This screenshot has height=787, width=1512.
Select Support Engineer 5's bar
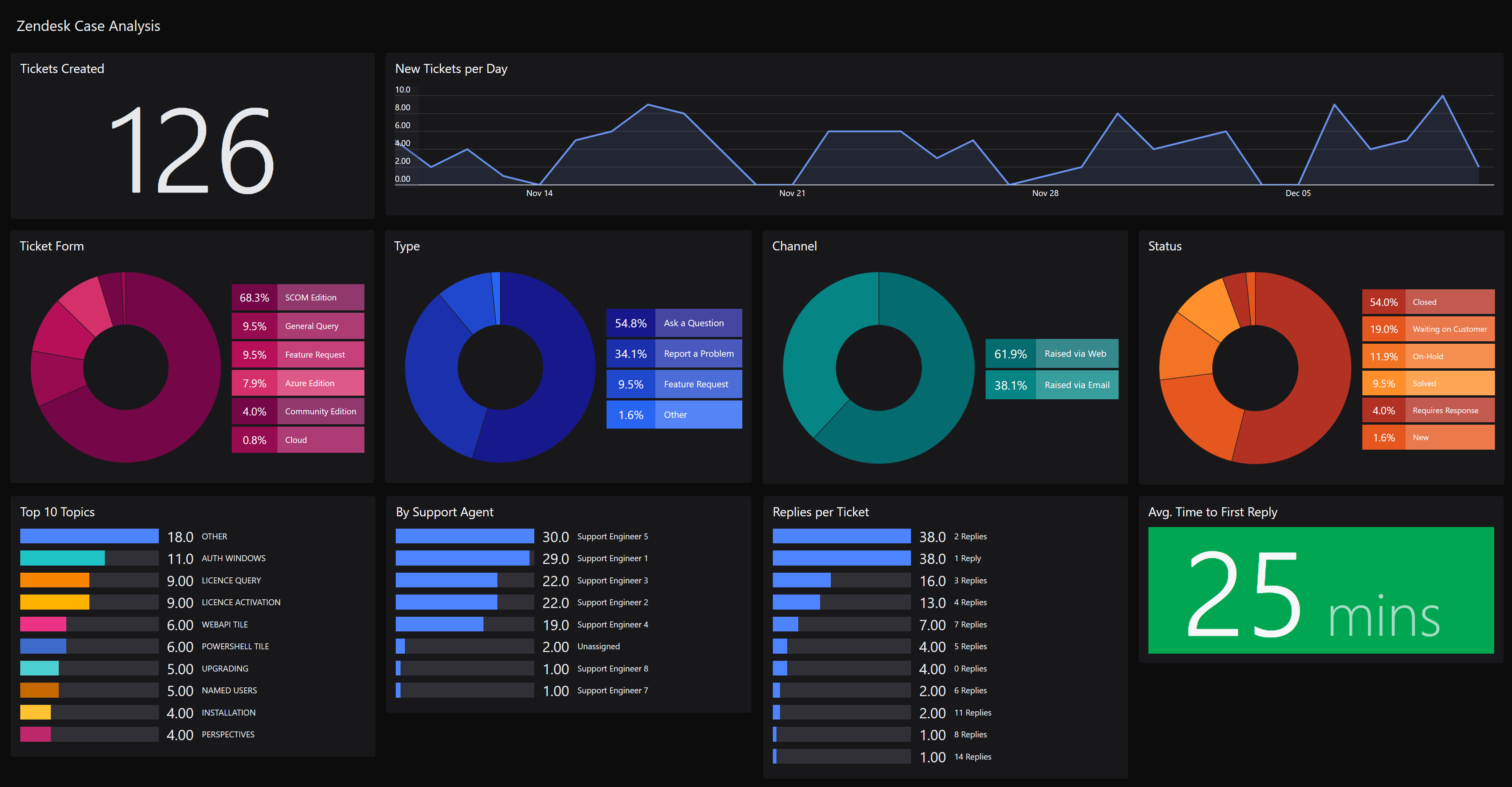(464, 536)
